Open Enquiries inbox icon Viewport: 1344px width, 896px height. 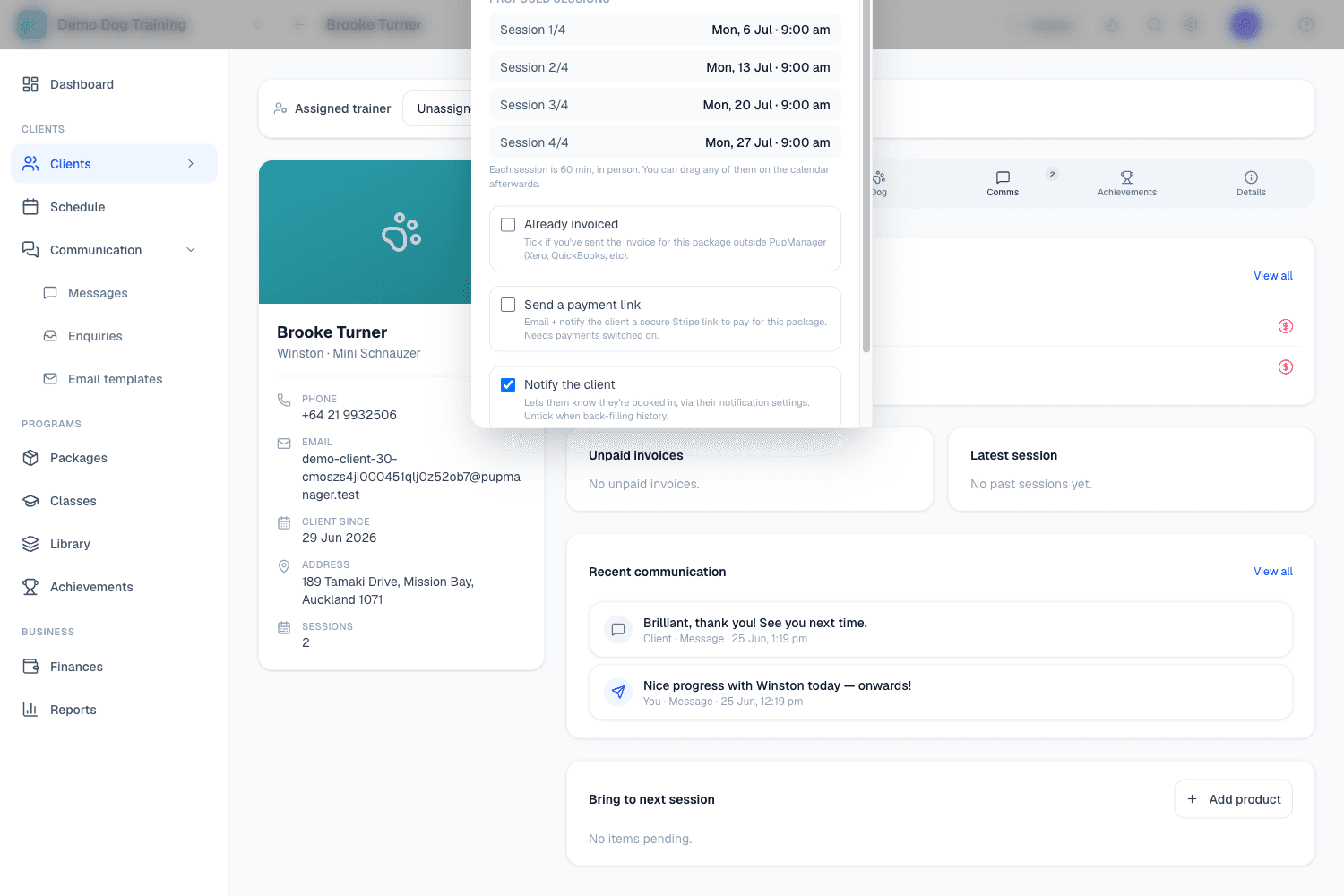(x=50, y=336)
